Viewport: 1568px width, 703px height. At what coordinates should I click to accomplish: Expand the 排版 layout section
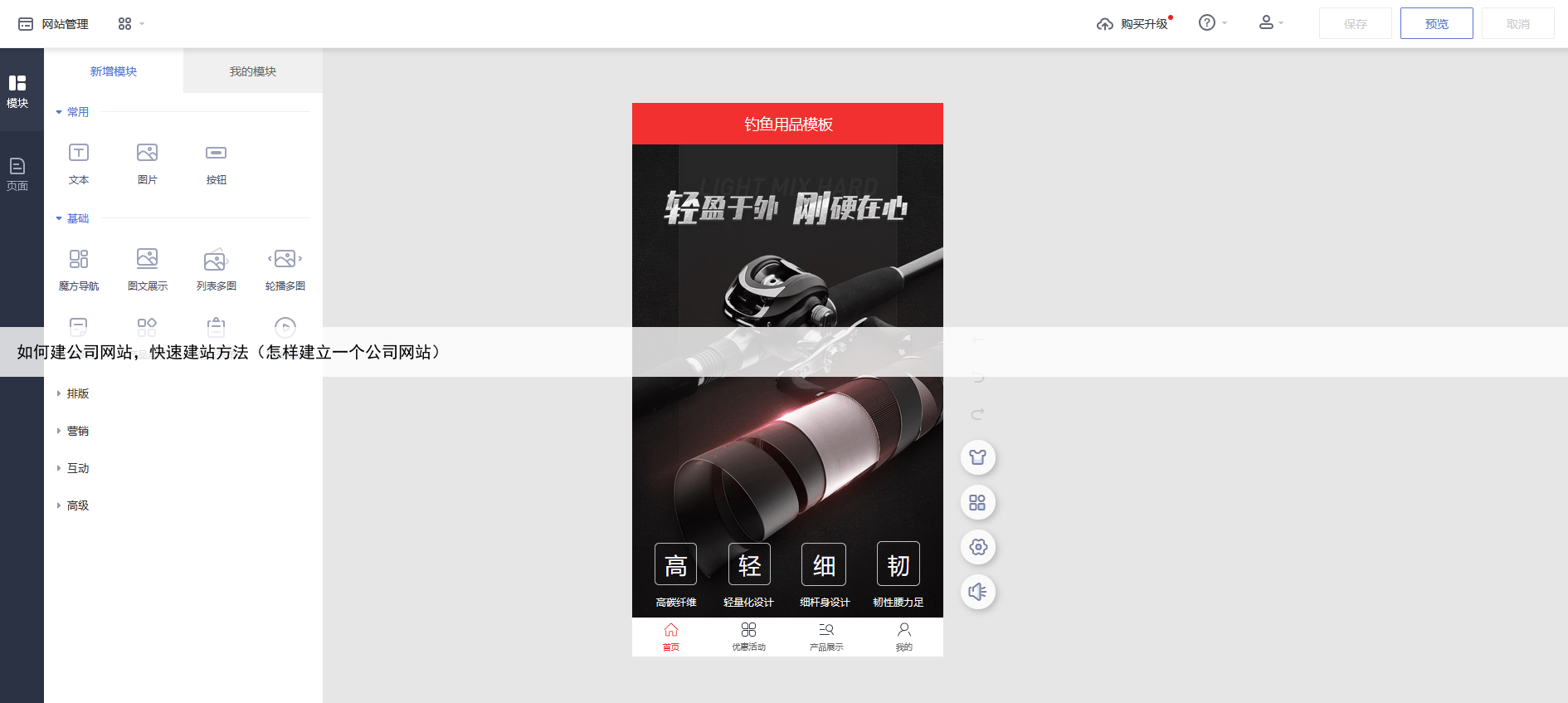tap(77, 393)
